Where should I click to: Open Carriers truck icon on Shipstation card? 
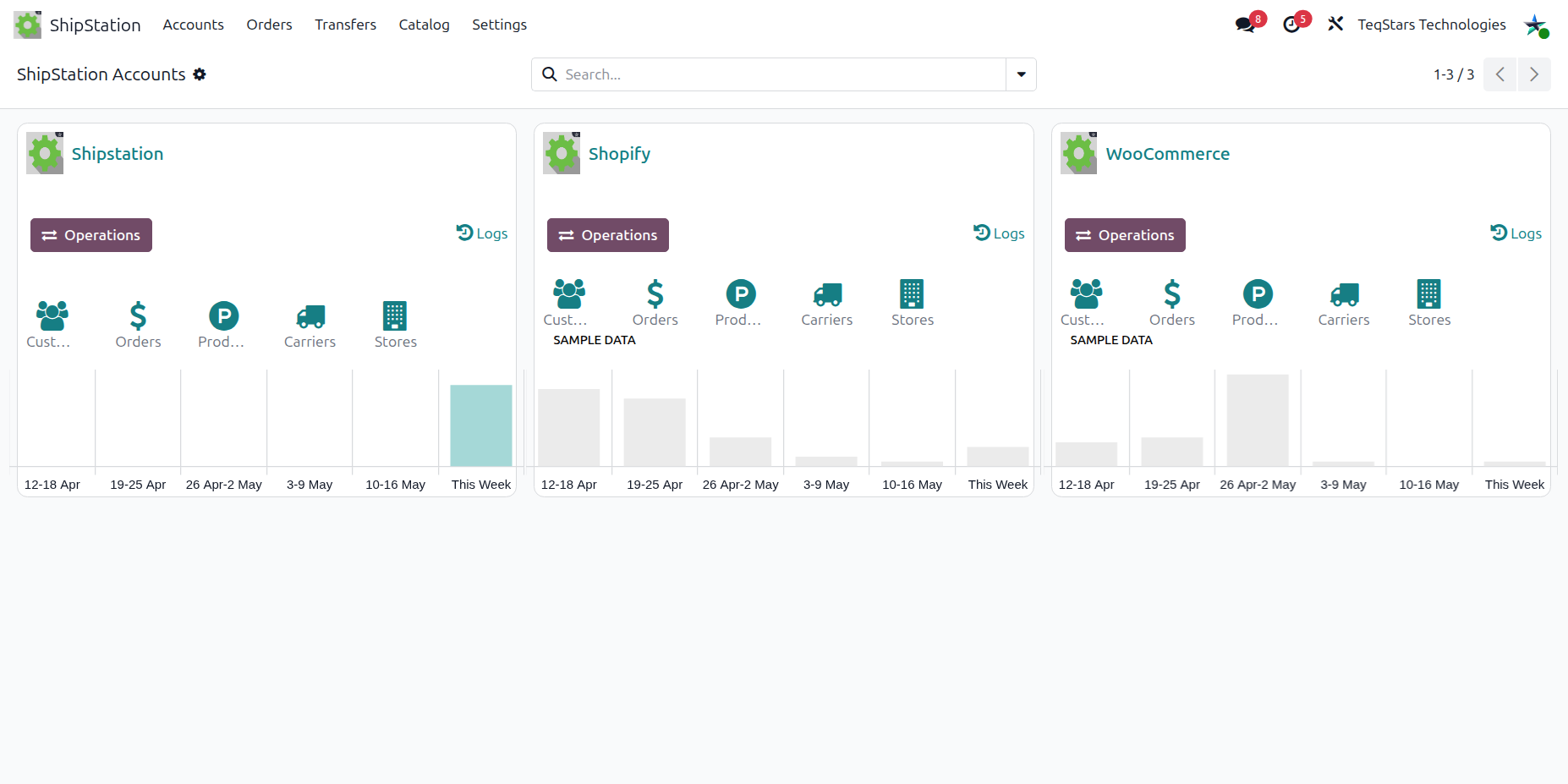[x=310, y=316]
